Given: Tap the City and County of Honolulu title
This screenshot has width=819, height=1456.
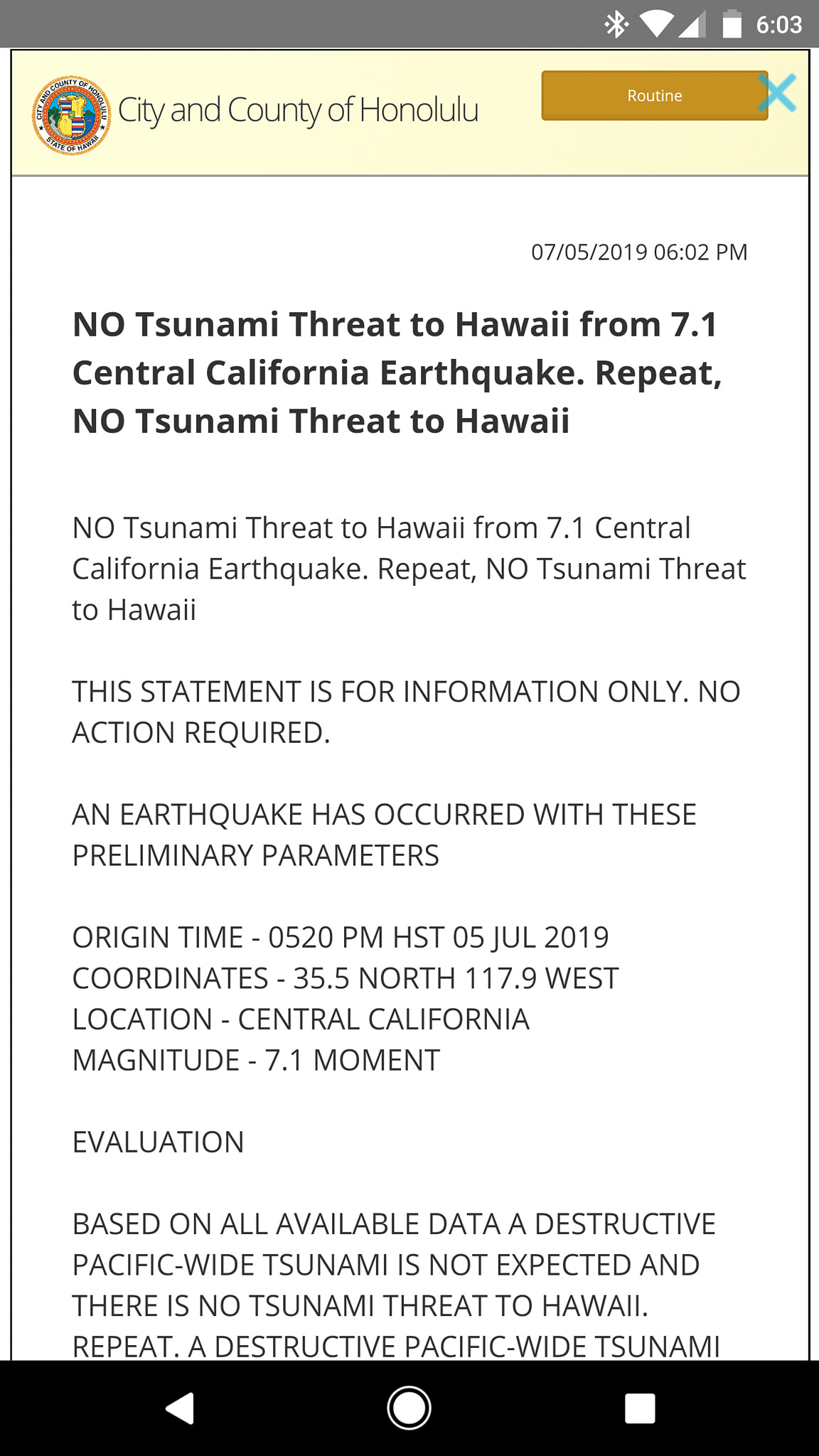Looking at the screenshot, I should 298,110.
